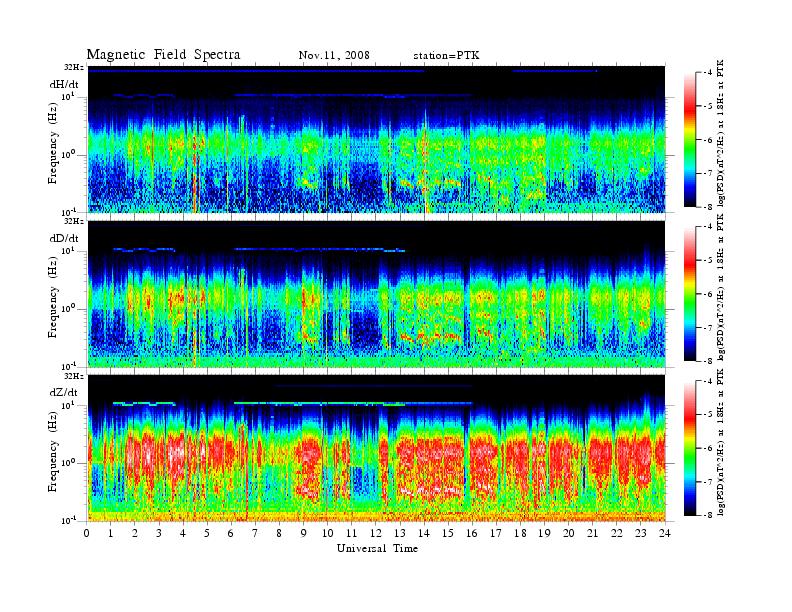792x612 pixels.
Task: Click the '32Hz' label atop dZ/dt panel
Action: click(x=74, y=376)
